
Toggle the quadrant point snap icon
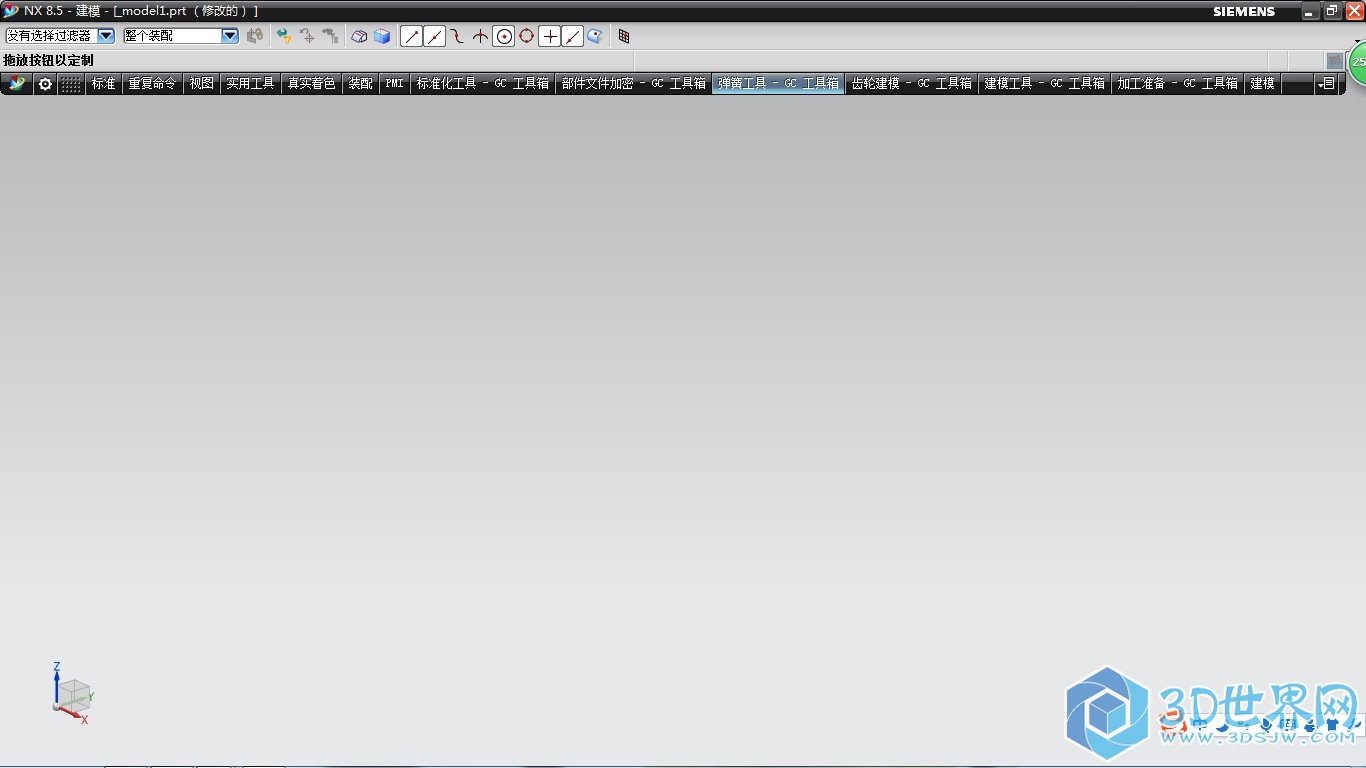(x=527, y=37)
